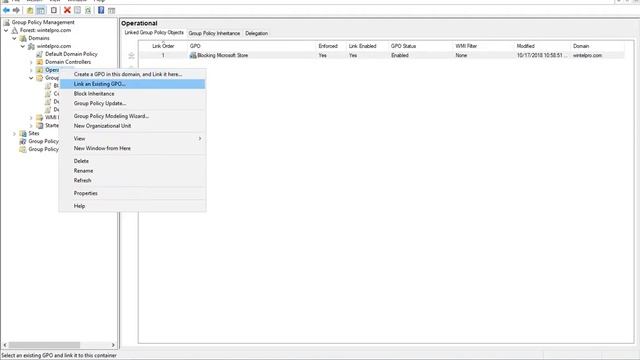Viewport: 640px width, 360px height.
Task: Sort by Link Enabled column header
Action: [368, 46]
